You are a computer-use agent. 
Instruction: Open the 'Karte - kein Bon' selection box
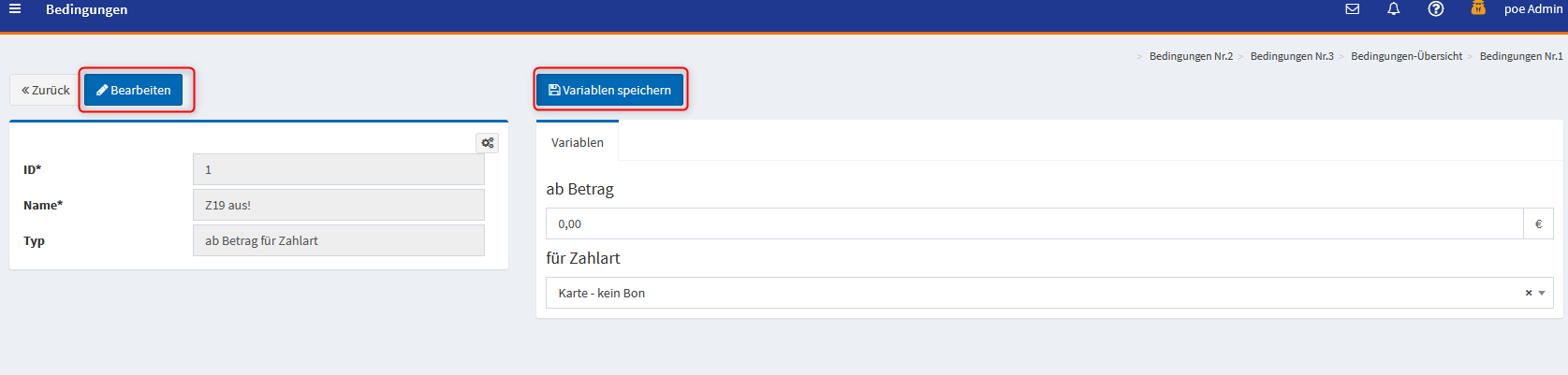(1030, 293)
